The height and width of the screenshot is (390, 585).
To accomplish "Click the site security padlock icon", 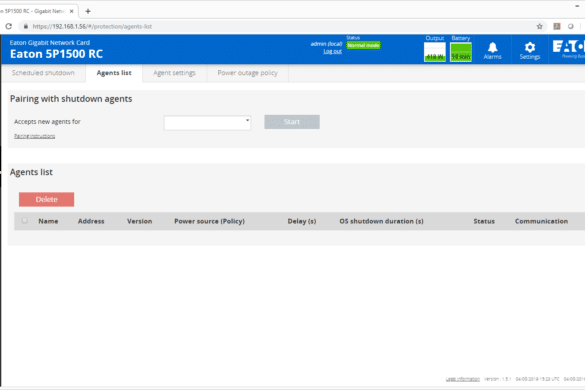I will tap(25, 26).
